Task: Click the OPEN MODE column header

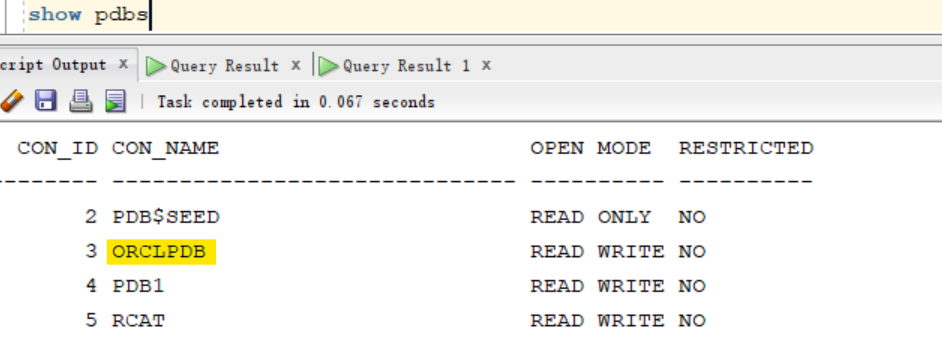Action: 591,148
